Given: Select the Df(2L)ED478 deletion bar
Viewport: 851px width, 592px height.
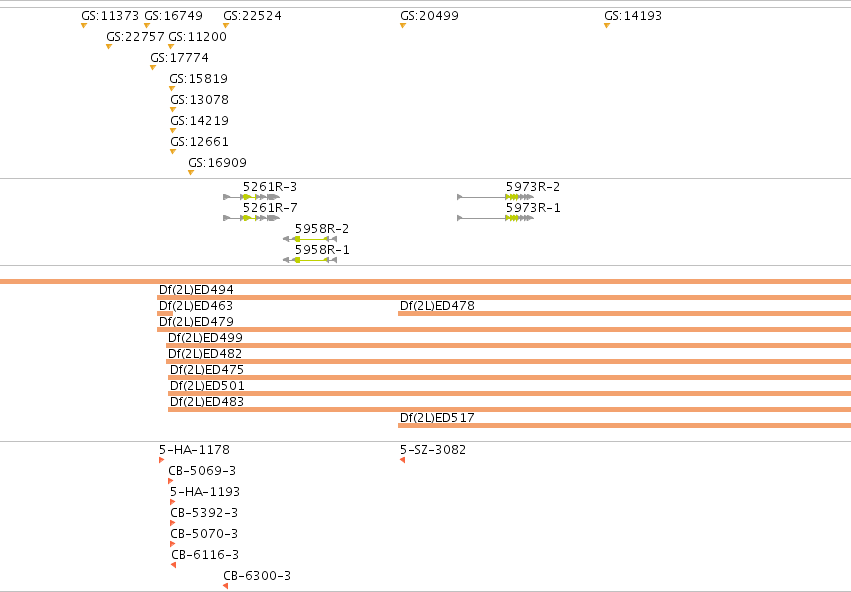Looking at the screenshot, I should coord(624,314).
